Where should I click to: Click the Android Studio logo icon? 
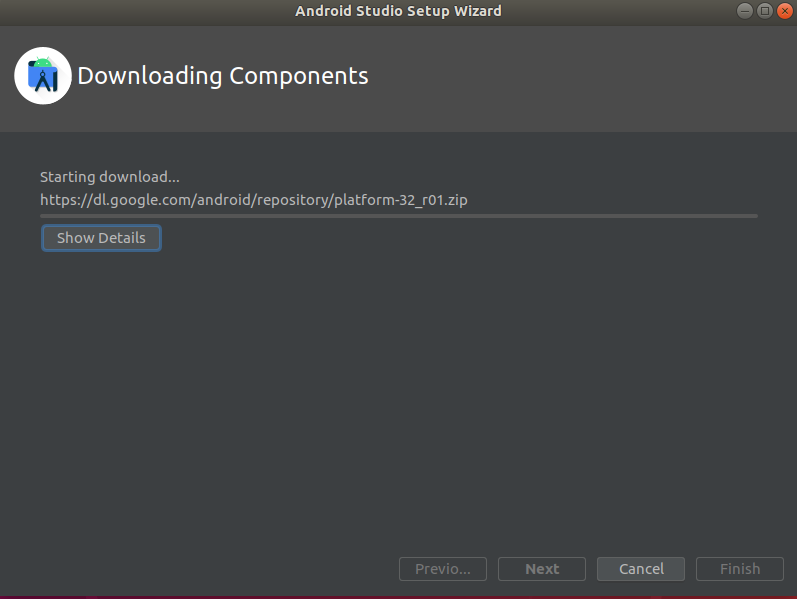(x=43, y=76)
